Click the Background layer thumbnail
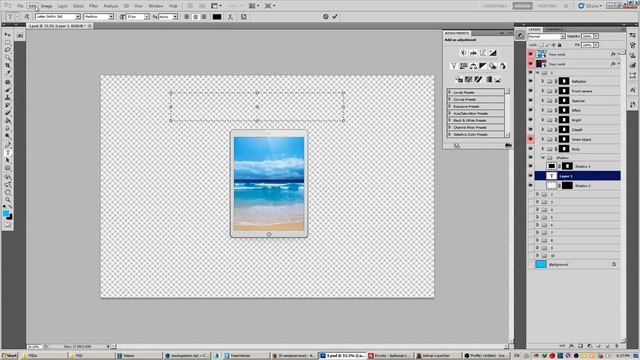 click(541, 264)
